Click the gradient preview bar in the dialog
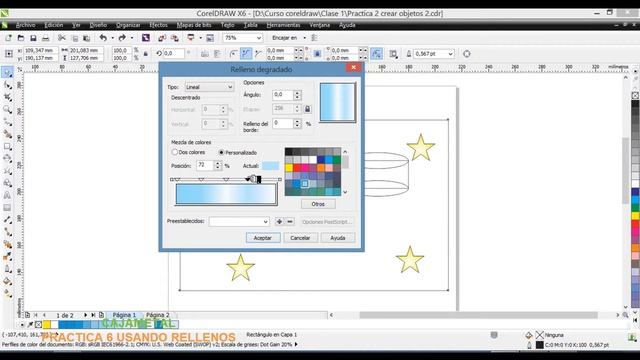 [x=226, y=194]
